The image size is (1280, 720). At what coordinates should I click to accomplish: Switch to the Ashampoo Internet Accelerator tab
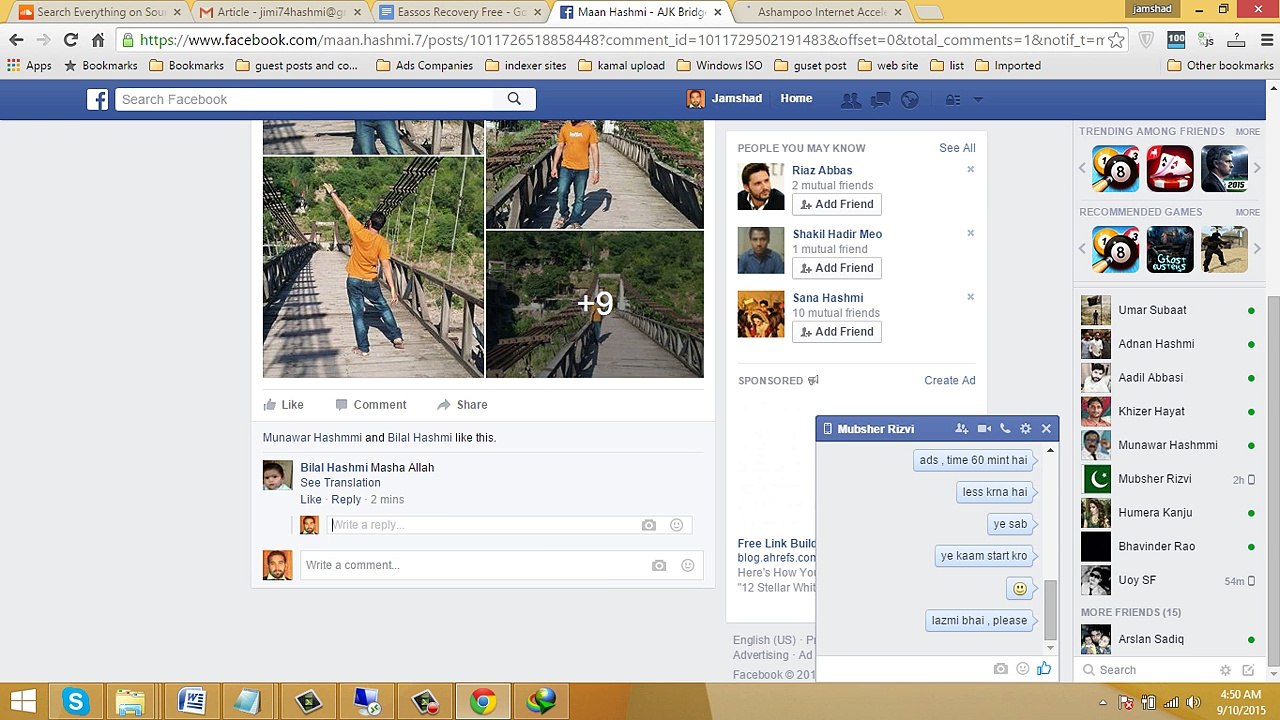click(820, 12)
